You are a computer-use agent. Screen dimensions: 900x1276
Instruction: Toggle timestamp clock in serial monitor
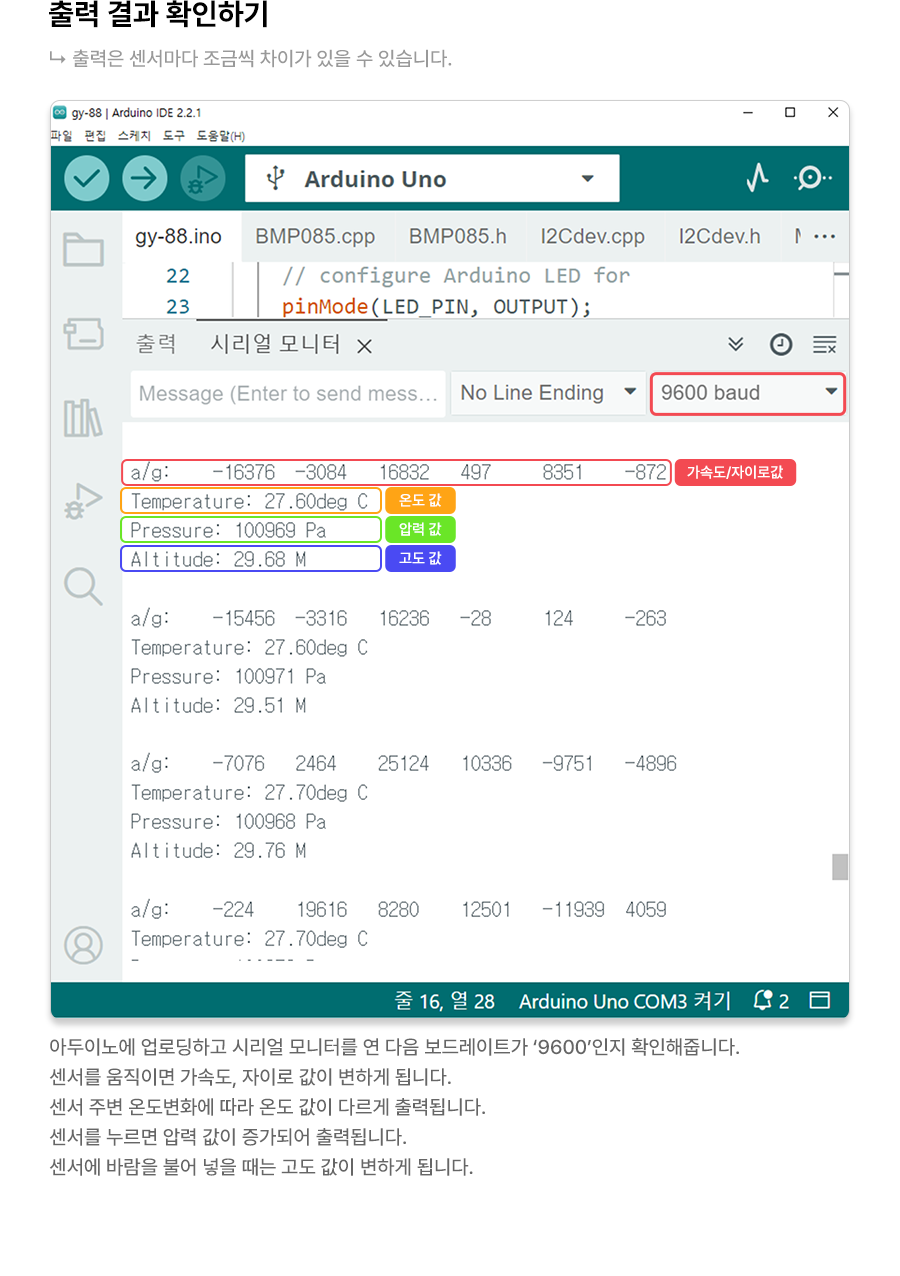(780, 345)
